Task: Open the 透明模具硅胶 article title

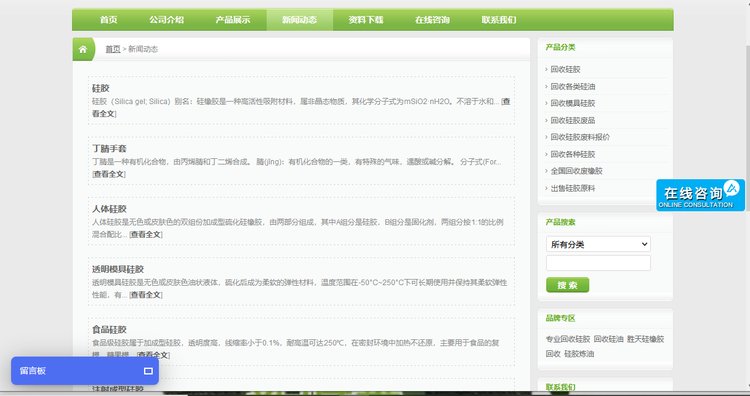Action: point(118,269)
